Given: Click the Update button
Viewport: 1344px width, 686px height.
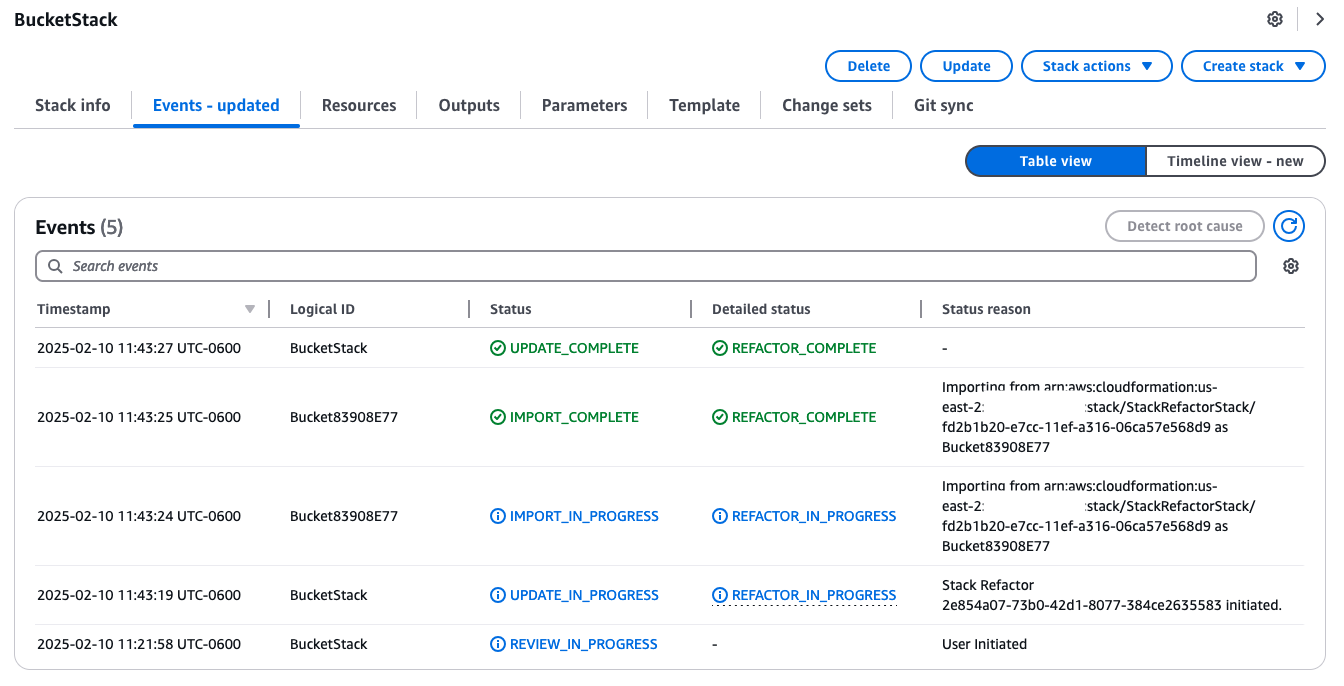Looking at the screenshot, I should pos(966,67).
